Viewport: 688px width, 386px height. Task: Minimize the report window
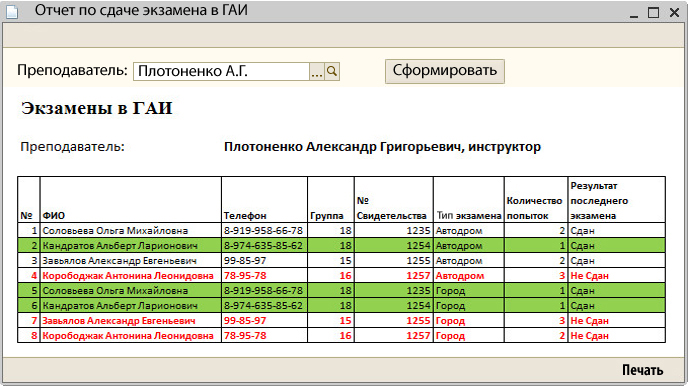(634, 13)
